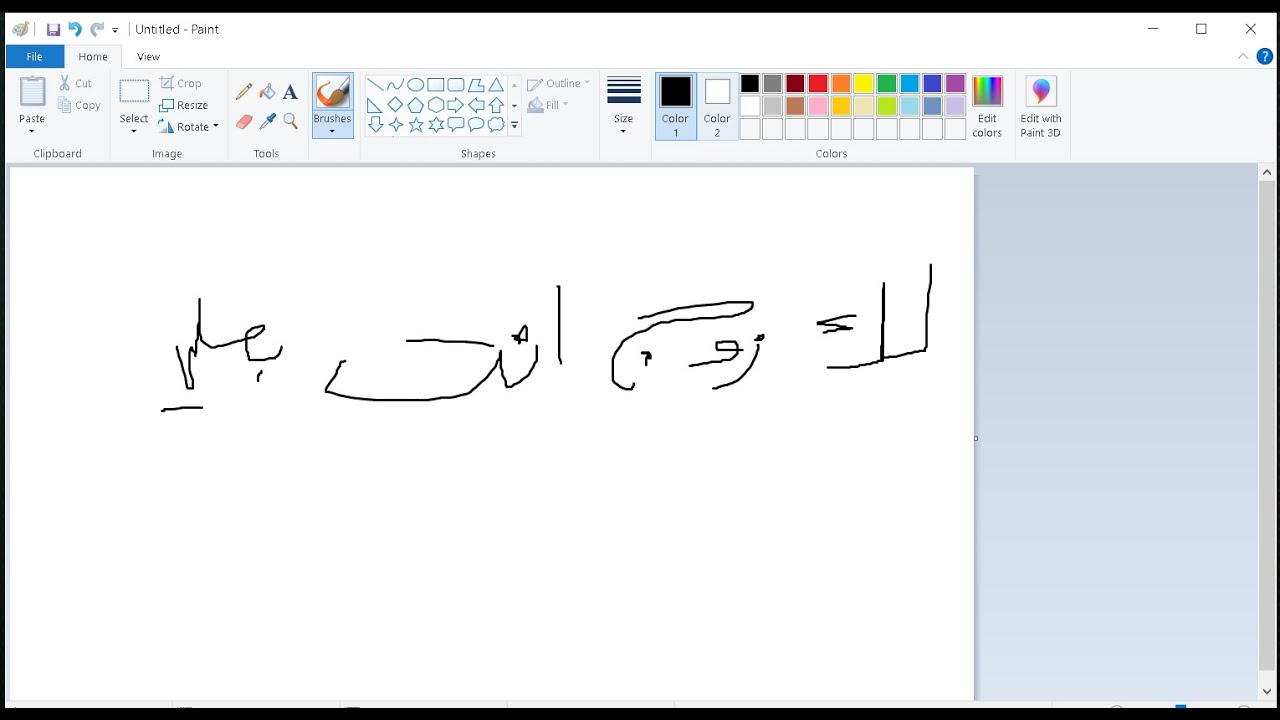Viewport: 1280px width, 720px height.
Task: Choose the Rounded rectangular callout shape
Action: pyautogui.click(x=456, y=125)
